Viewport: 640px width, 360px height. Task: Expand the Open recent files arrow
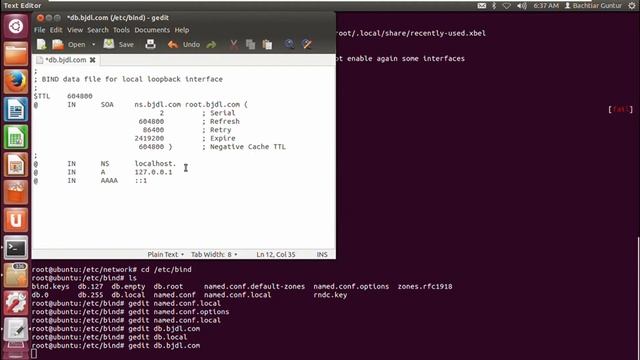coord(93,44)
